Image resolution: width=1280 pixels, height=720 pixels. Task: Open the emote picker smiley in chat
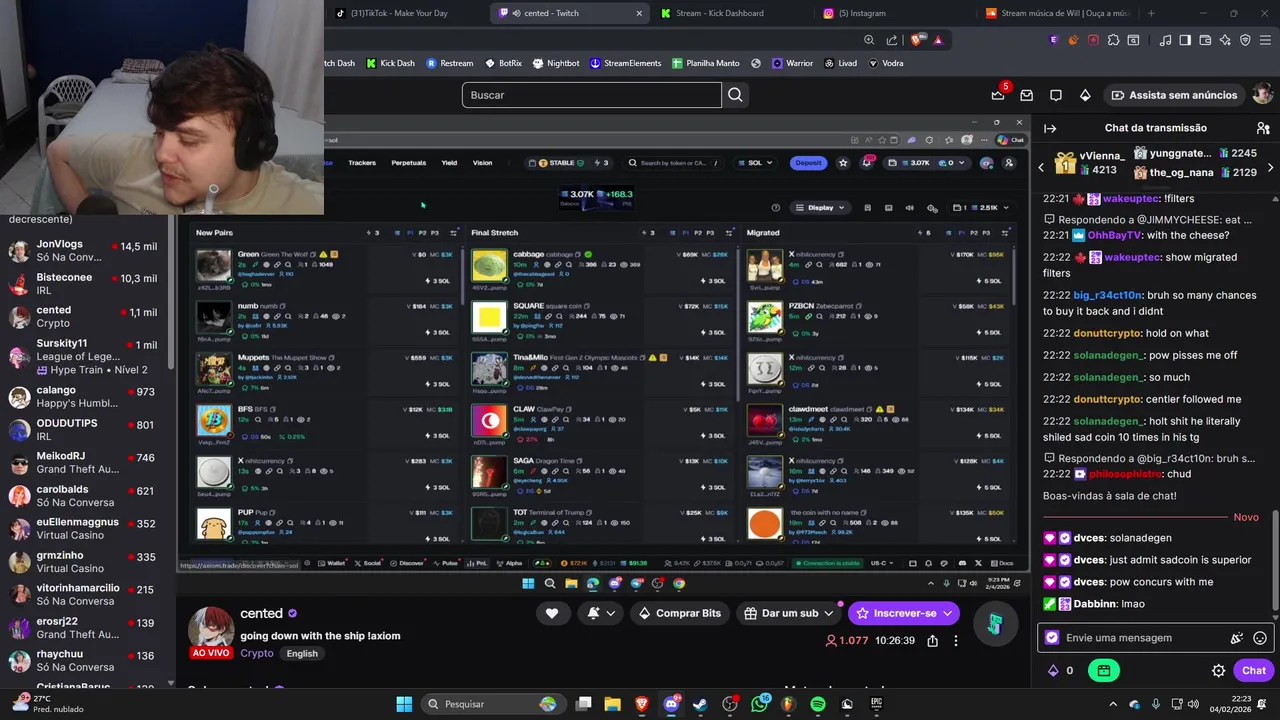[x=1260, y=638]
